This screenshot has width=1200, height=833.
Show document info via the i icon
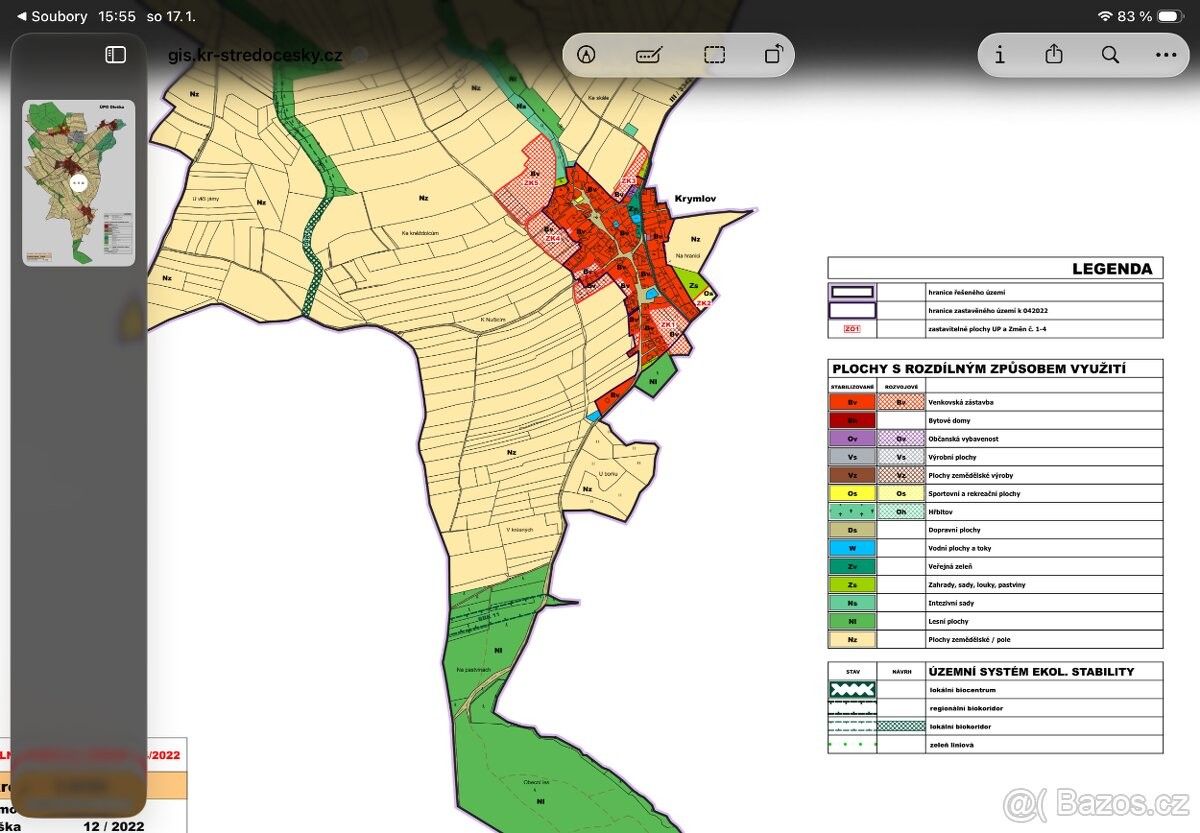click(x=999, y=55)
